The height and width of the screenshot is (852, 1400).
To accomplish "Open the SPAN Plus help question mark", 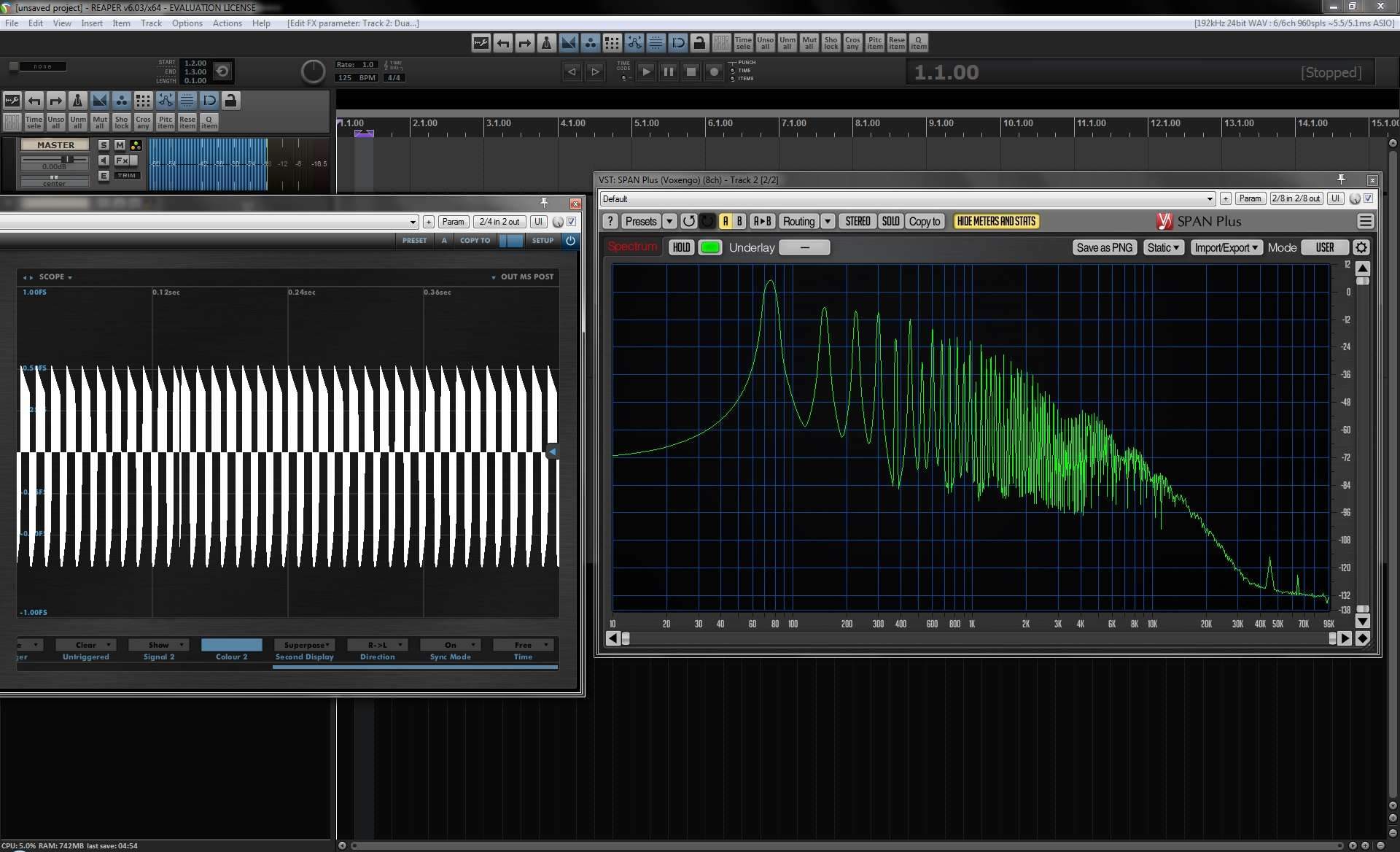I will (610, 221).
